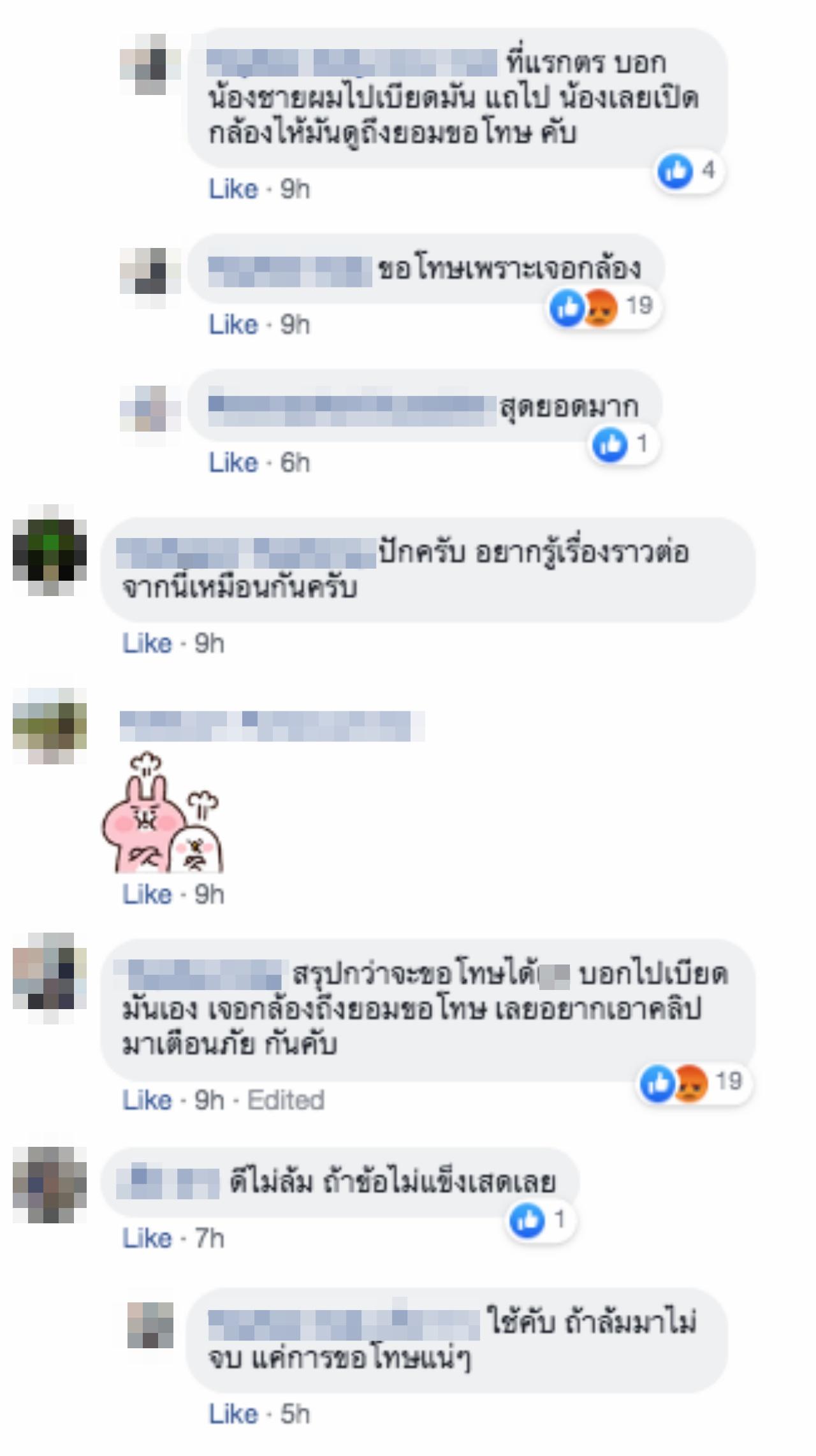The height and width of the screenshot is (1456, 816).
Task: Open the reactions with 19 on the 'สรุปกว่าจะขอโทษได้' comment
Action: pyautogui.click(x=694, y=1083)
